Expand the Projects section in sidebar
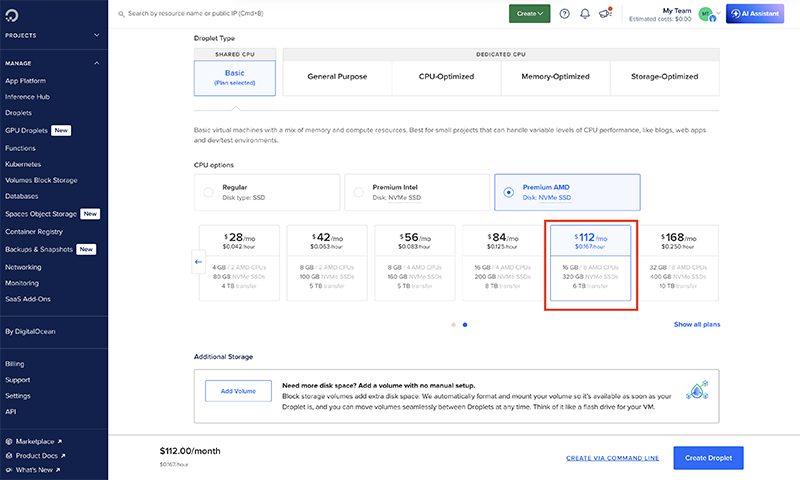Image resolution: width=800 pixels, height=480 pixels. [97, 35]
